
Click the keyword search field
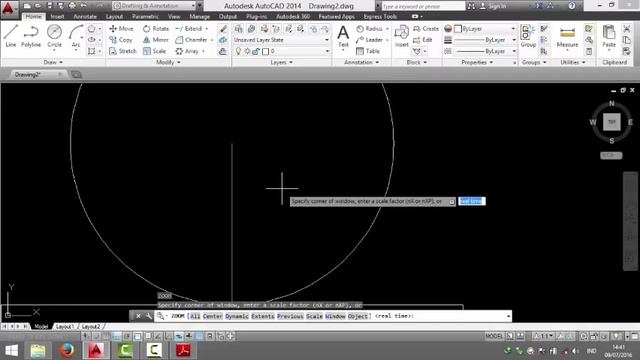423,6
